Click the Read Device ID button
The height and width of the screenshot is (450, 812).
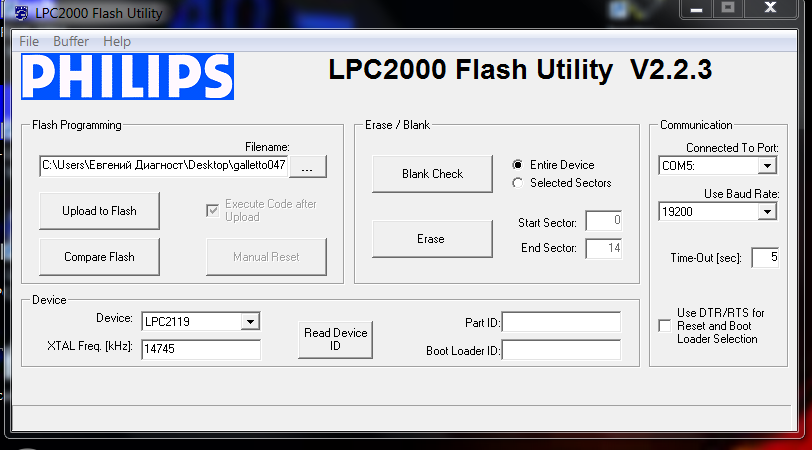336,340
